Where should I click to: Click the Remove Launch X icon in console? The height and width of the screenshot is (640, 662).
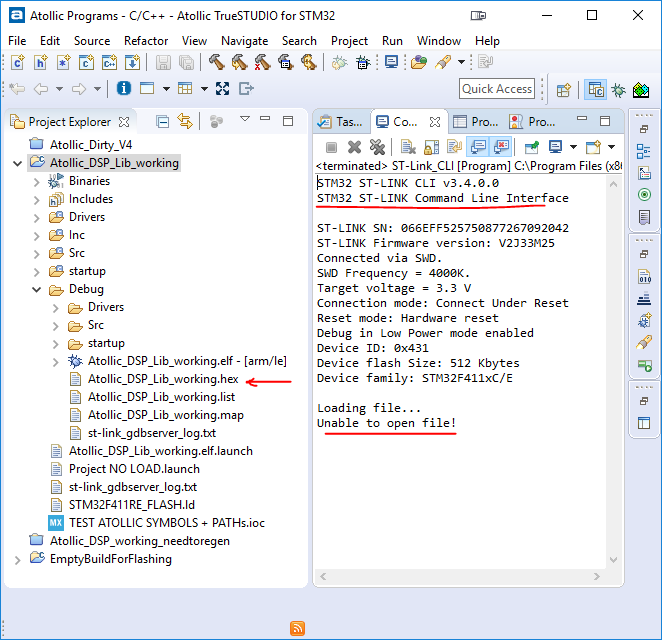(354, 147)
